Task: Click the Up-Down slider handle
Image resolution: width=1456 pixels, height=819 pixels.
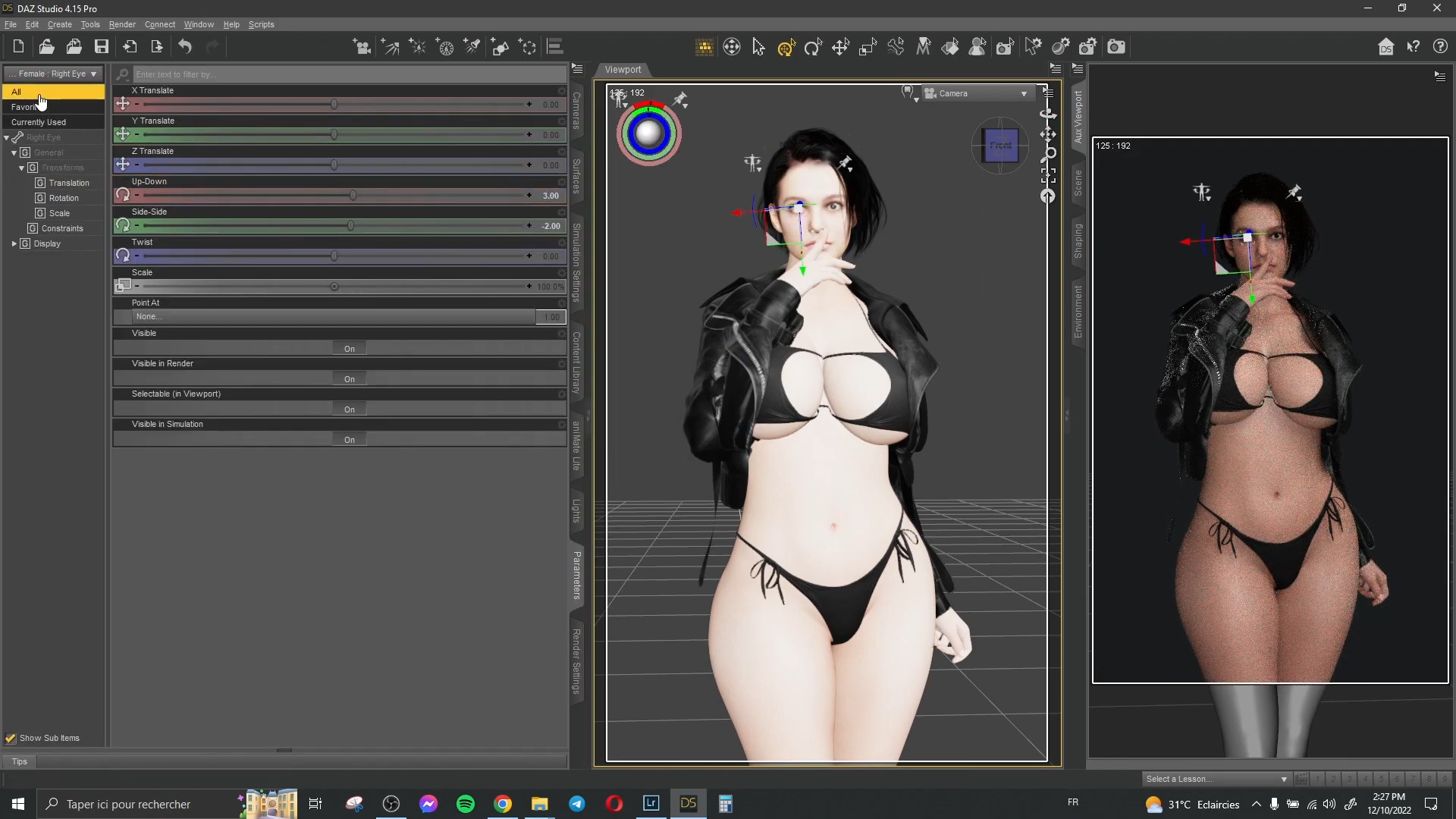Action: pyautogui.click(x=353, y=196)
